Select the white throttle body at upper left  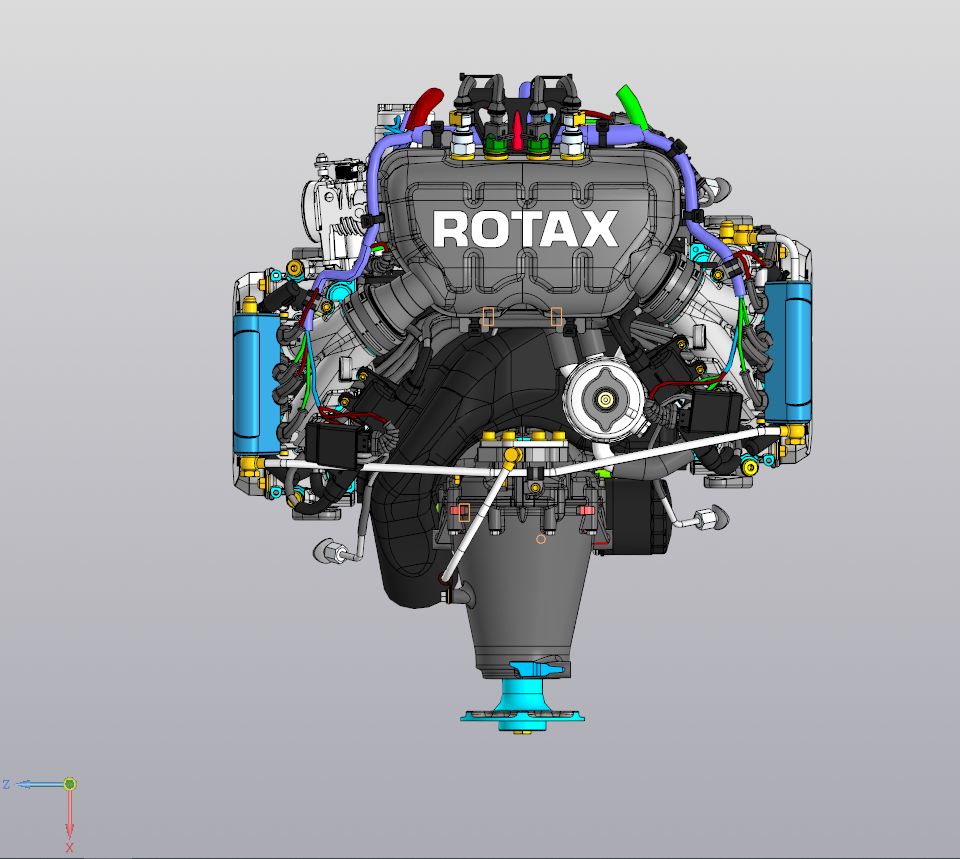point(334,211)
